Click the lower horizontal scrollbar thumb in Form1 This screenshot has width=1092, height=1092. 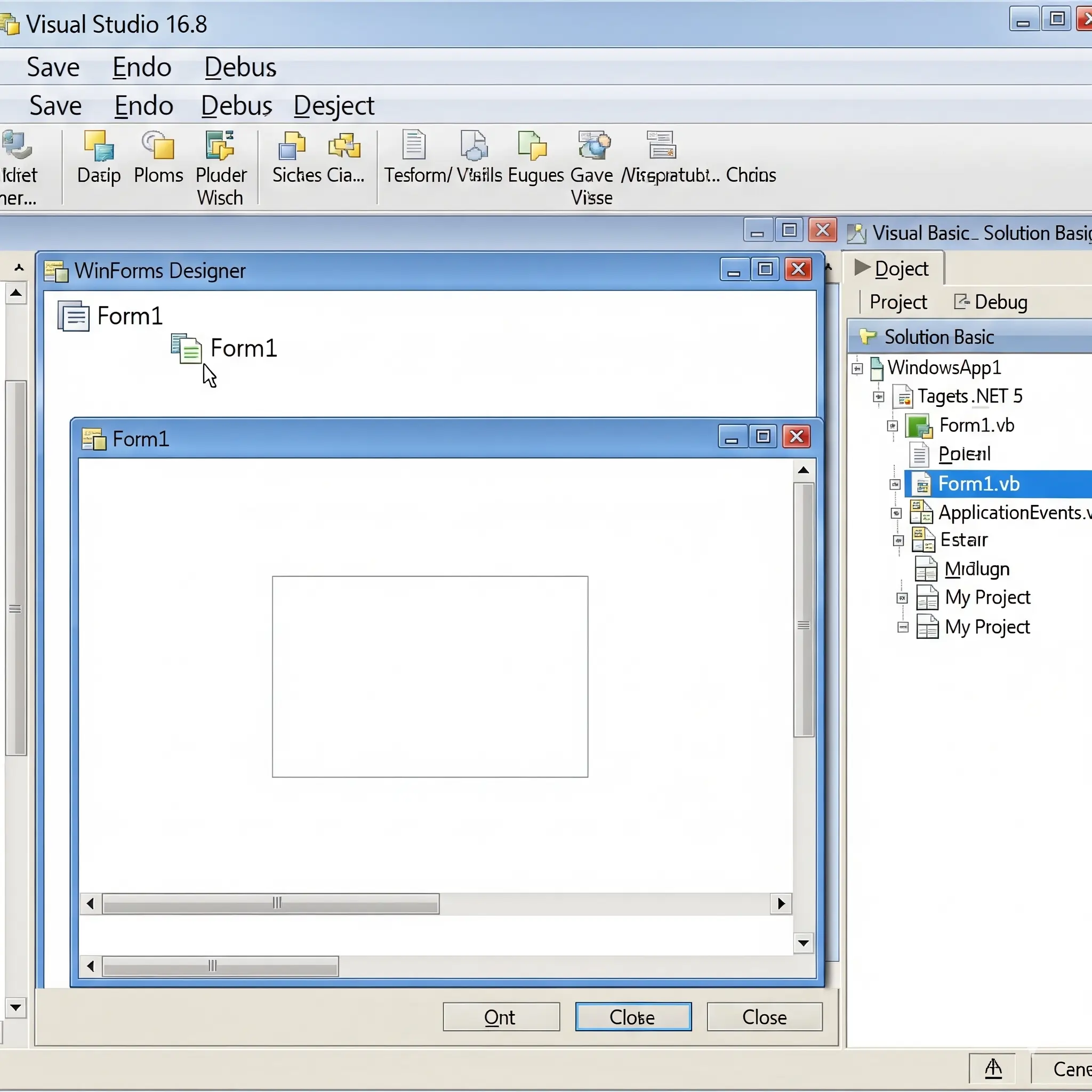(x=220, y=966)
